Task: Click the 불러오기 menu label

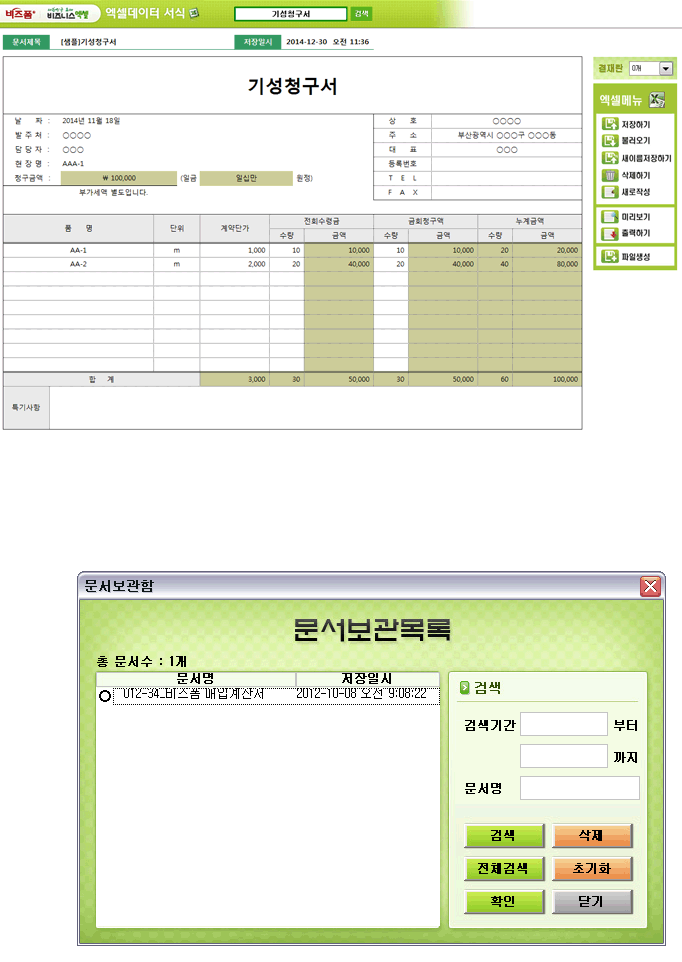Action: (x=635, y=140)
